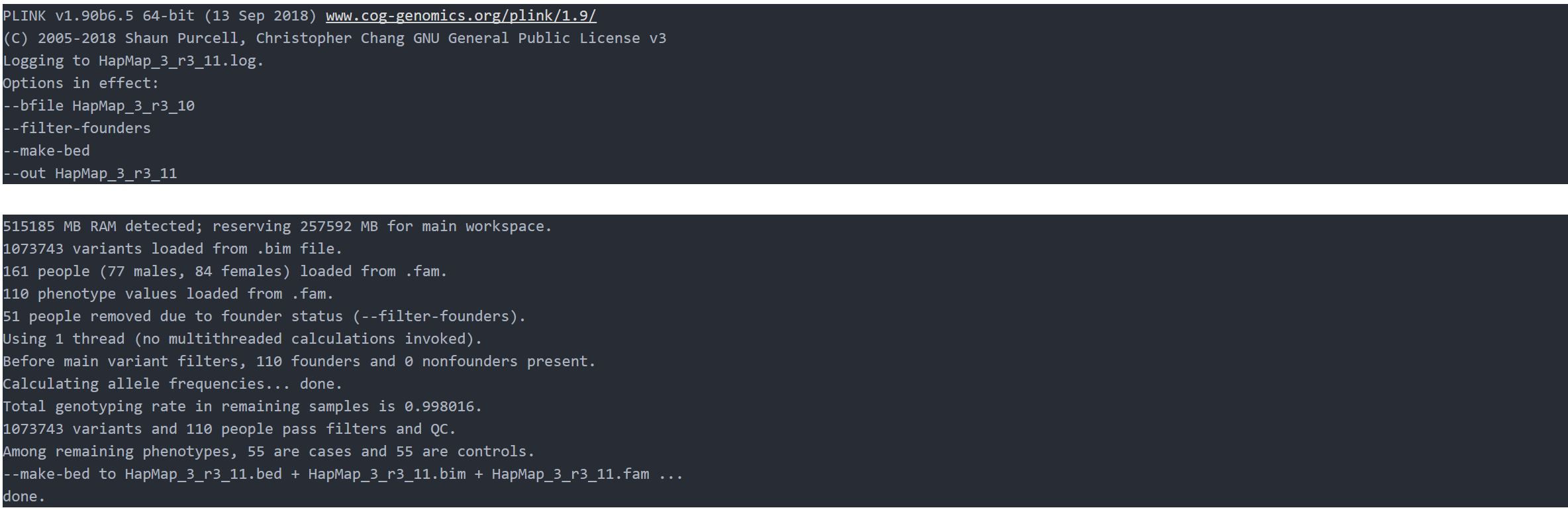Select the --filter-founders option line
Viewport: 1568px width, 508px height.
point(77,128)
